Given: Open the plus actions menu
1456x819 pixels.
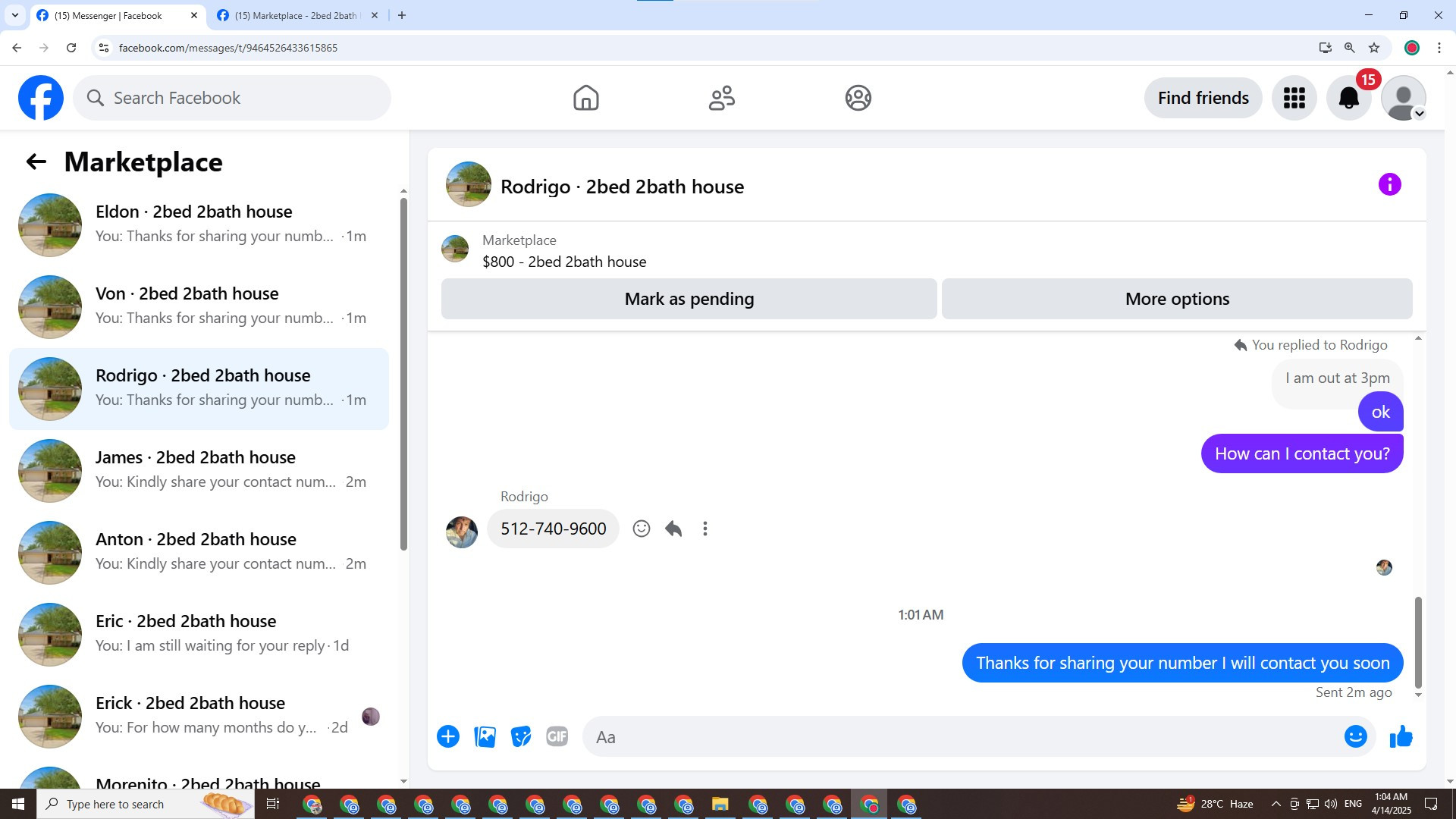Looking at the screenshot, I should [x=447, y=736].
